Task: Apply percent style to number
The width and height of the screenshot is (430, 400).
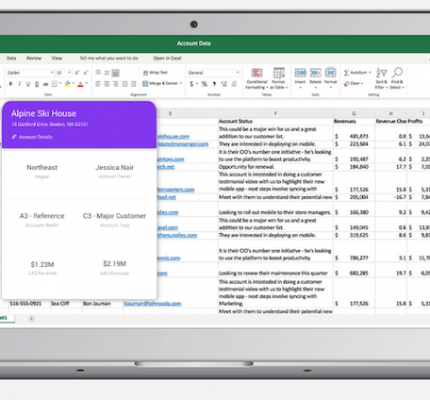Action: tap(204, 84)
